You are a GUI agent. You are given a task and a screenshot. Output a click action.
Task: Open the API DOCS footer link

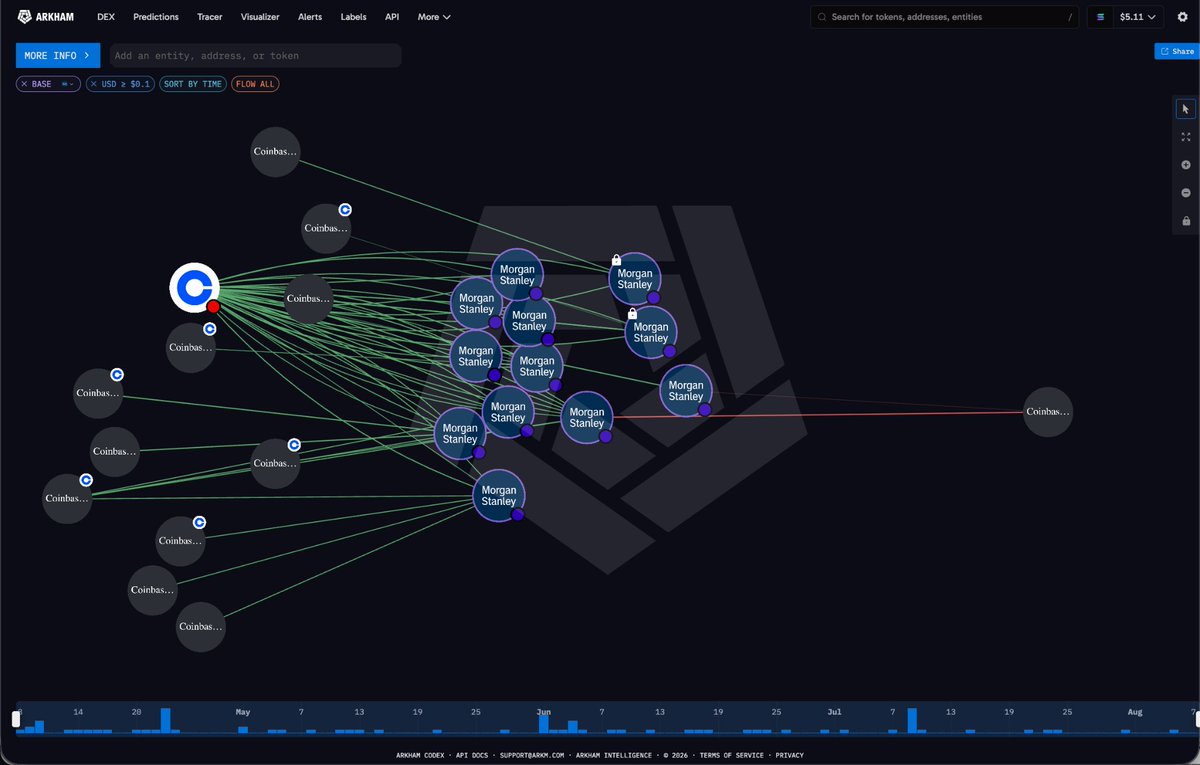point(473,756)
